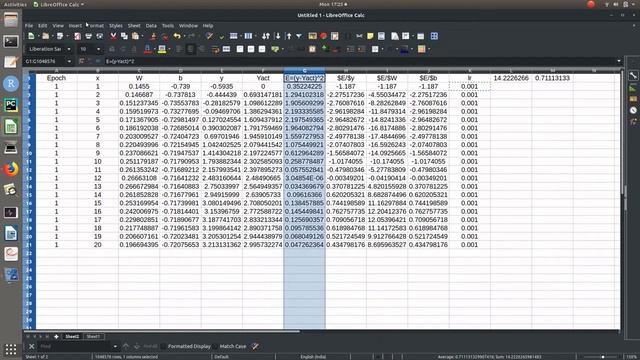Close the find toolbar
This screenshot has width=640, height=360.
(31, 347)
